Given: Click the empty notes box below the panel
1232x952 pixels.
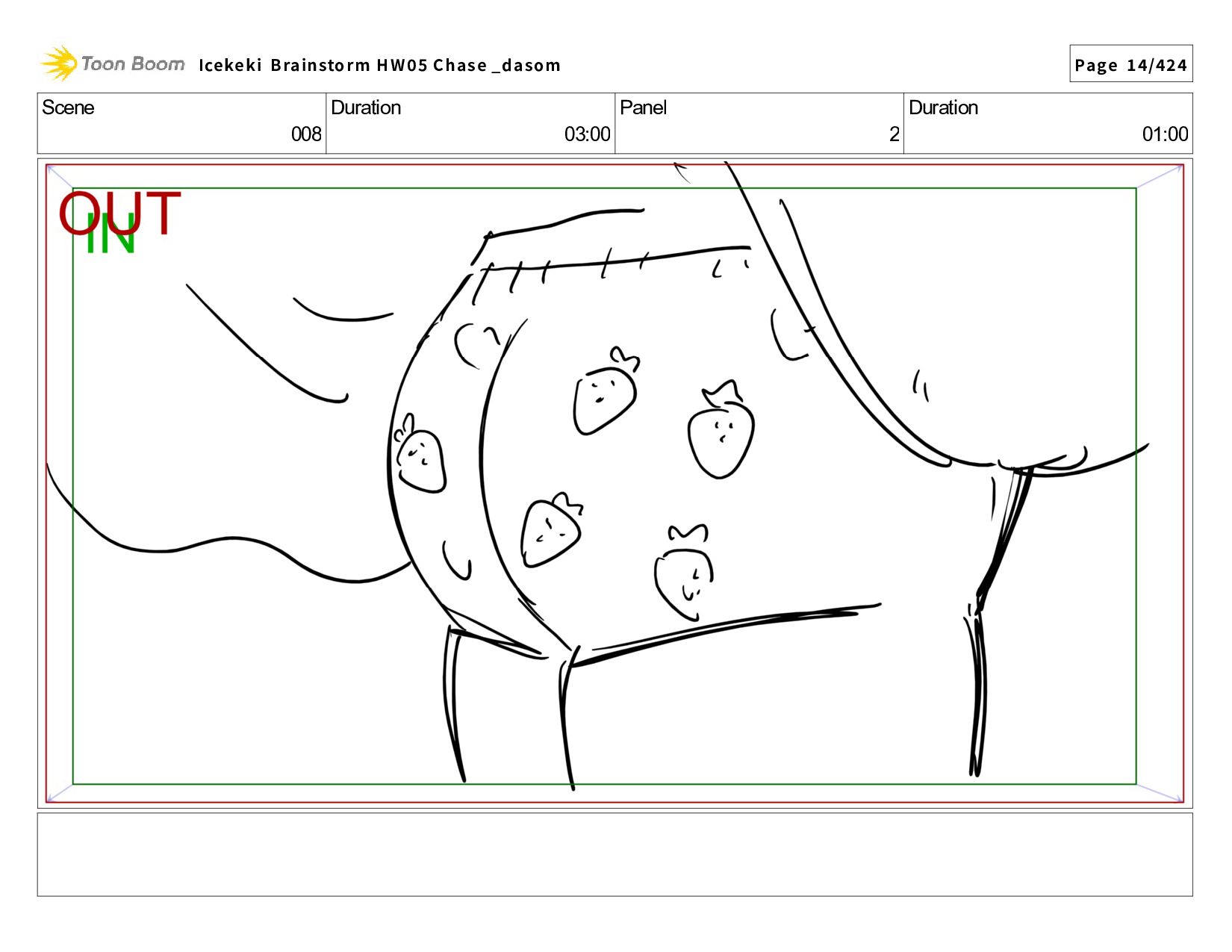Looking at the screenshot, I should (615, 854).
